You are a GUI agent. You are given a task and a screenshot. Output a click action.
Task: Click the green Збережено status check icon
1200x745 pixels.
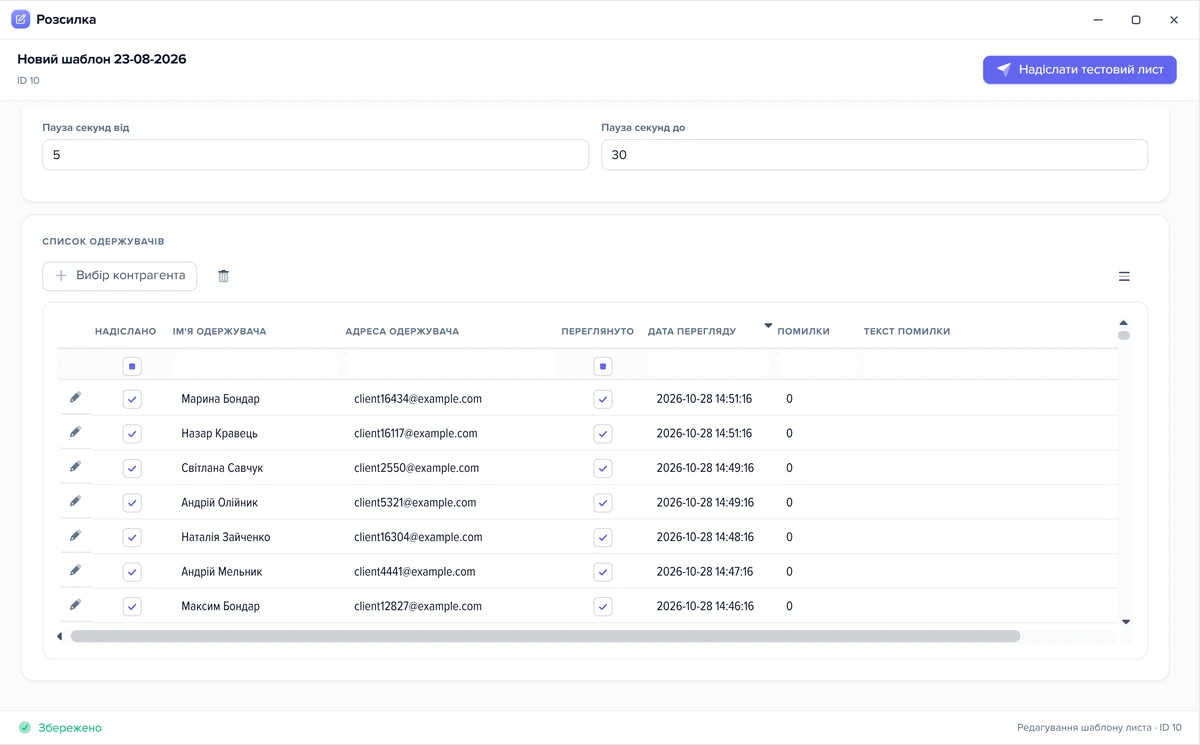click(x=25, y=728)
